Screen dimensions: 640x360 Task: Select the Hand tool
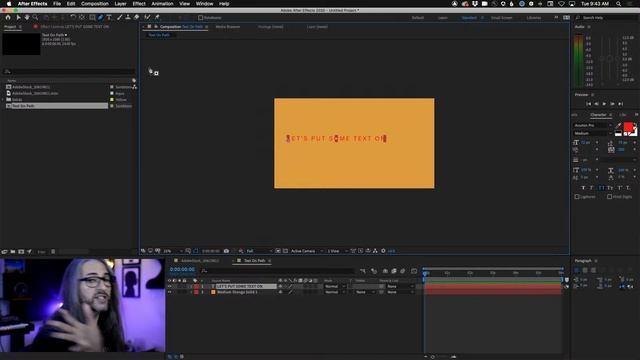27,18
